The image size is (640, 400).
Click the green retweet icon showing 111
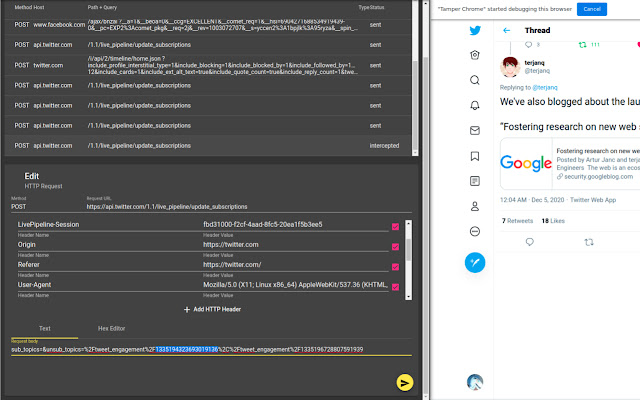pyautogui.click(x=582, y=44)
